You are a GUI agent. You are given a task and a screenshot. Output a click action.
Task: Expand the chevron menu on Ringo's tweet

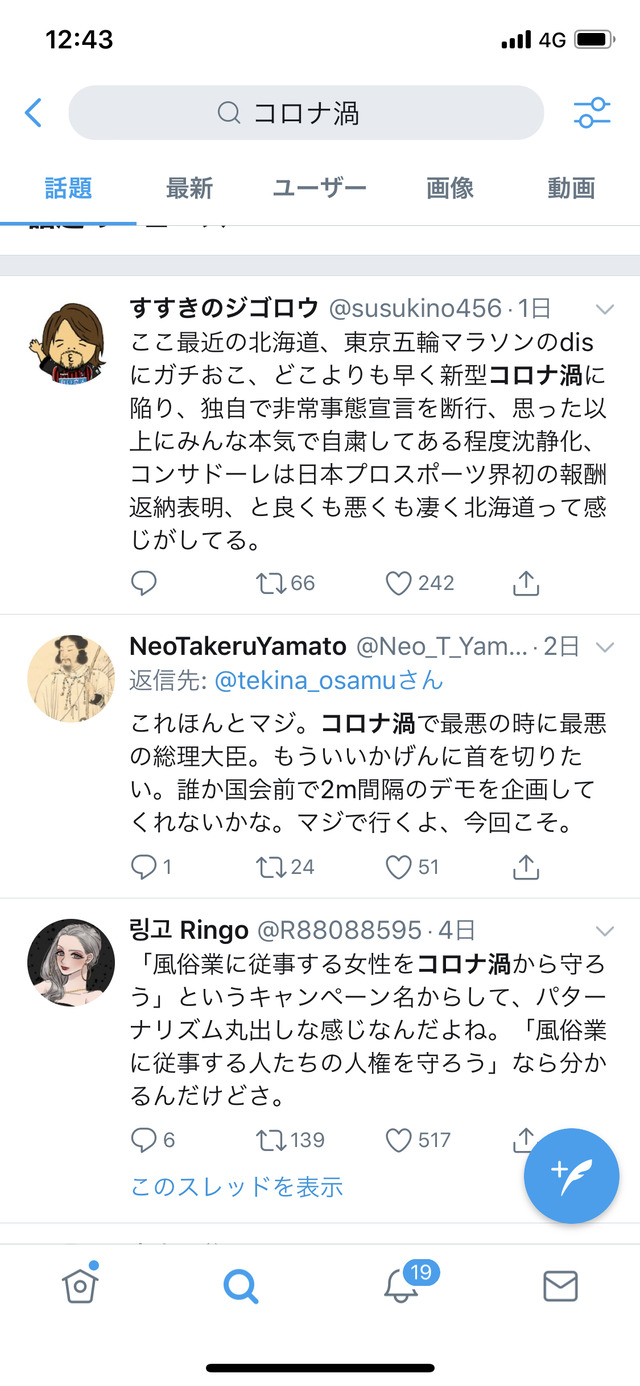click(x=604, y=930)
